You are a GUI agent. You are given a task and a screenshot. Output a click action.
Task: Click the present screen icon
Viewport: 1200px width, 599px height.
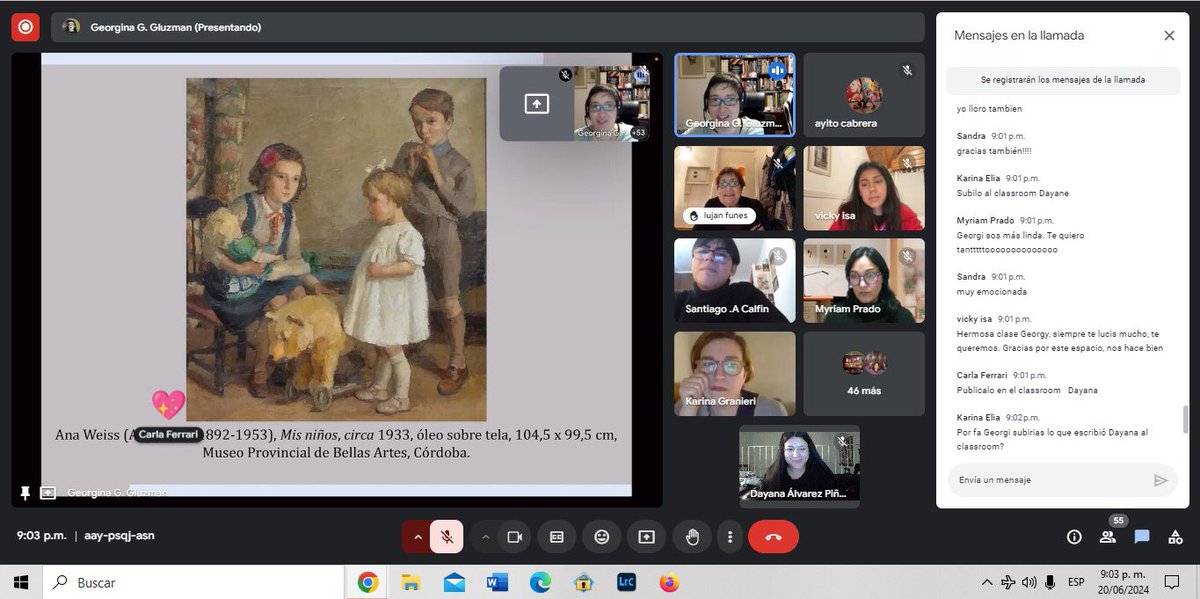coord(646,537)
